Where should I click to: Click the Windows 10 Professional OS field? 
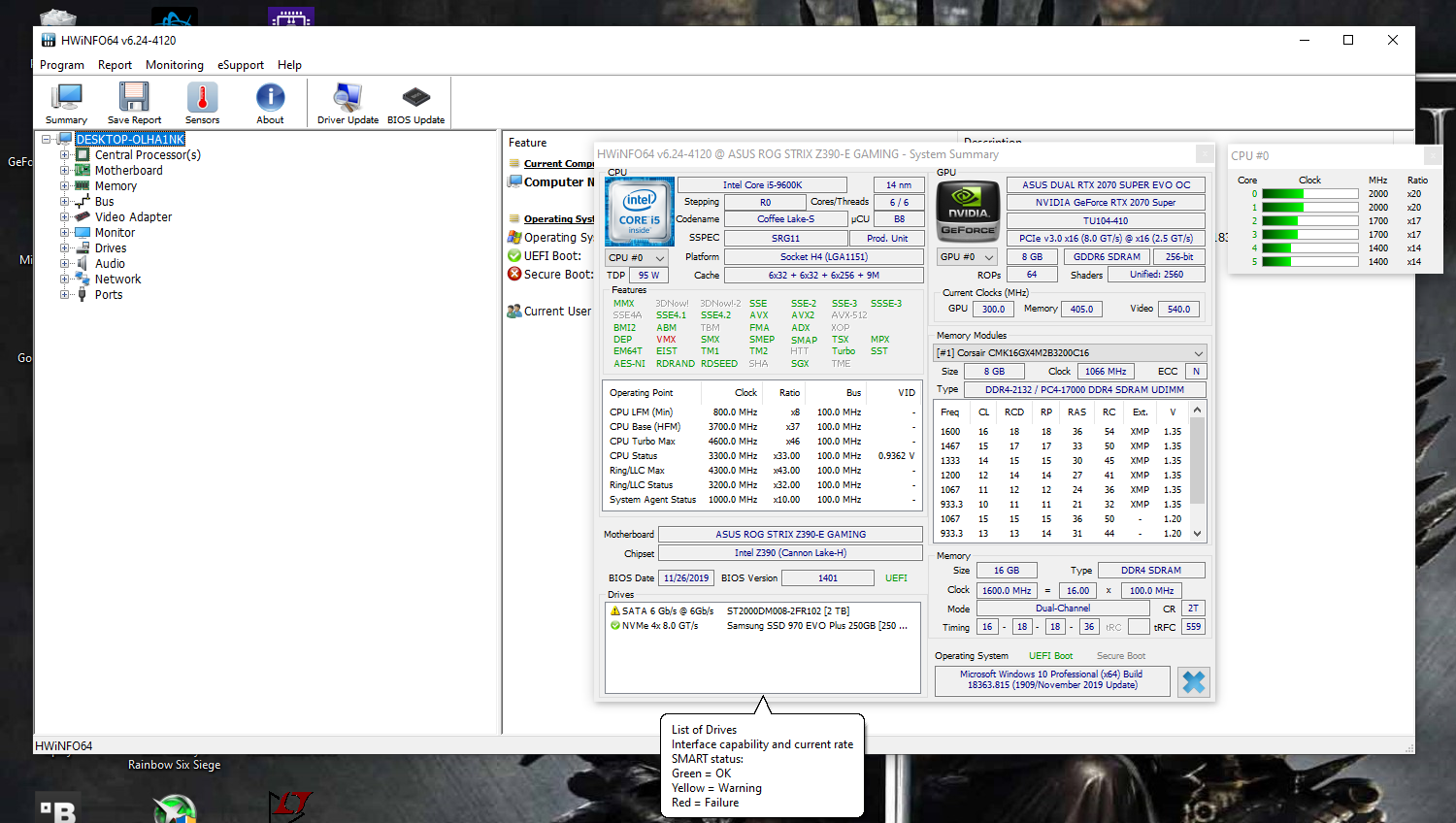[x=1051, y=679]
